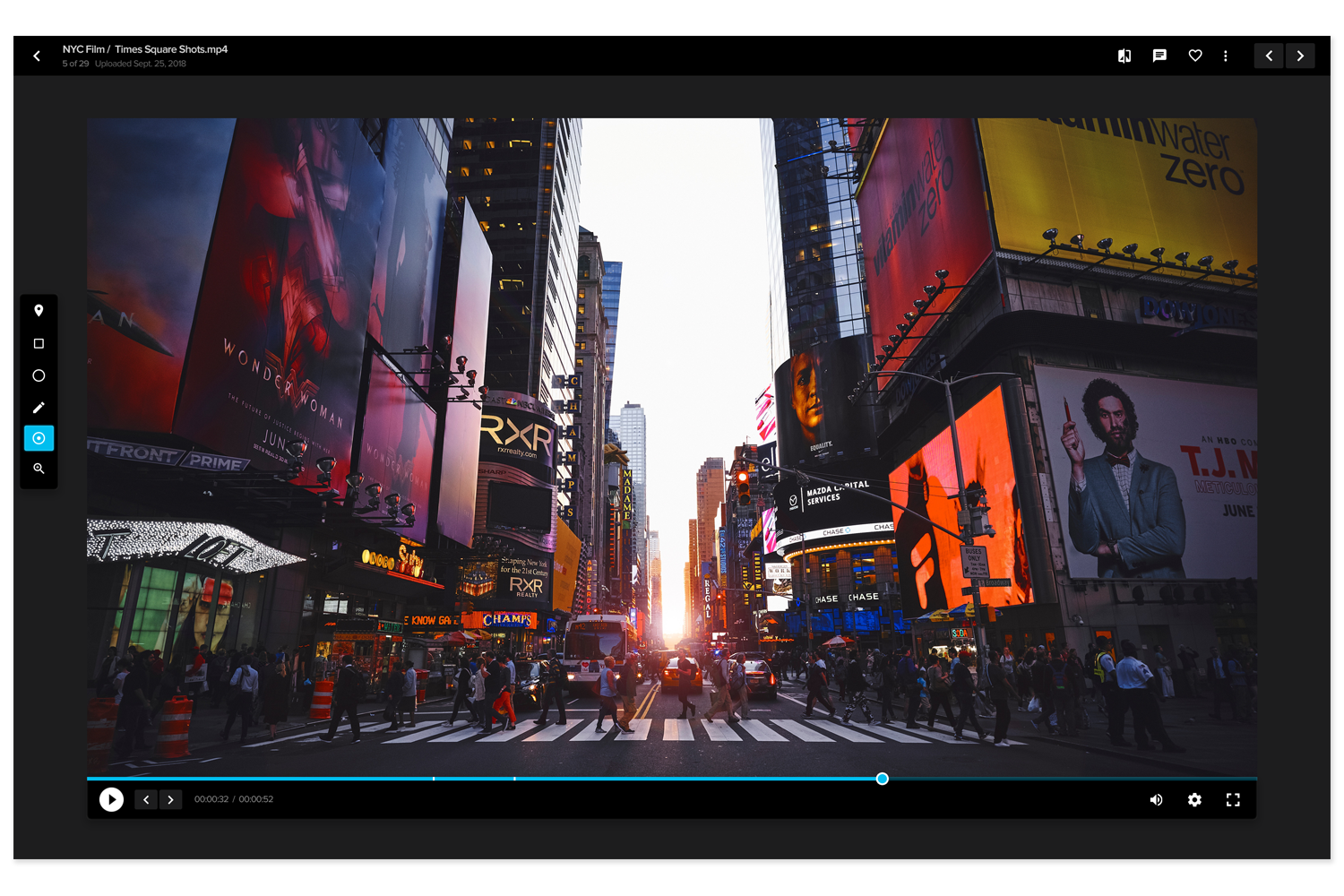
Task: Select the pencil drawing tool
Action: click(x=39, y=408)
